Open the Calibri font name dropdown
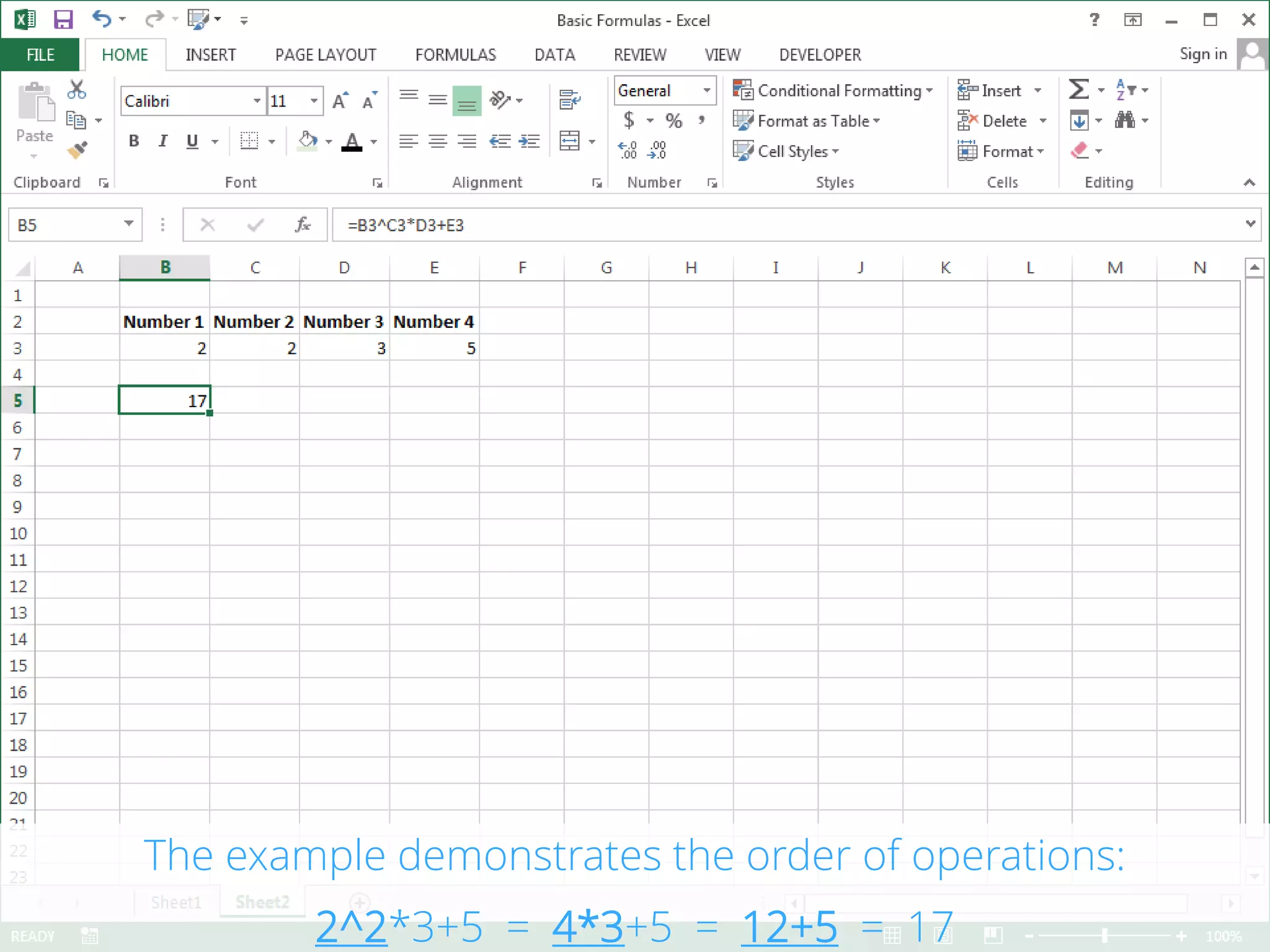The height and width of the screenshot is (952, 1270). click(257, 100)
